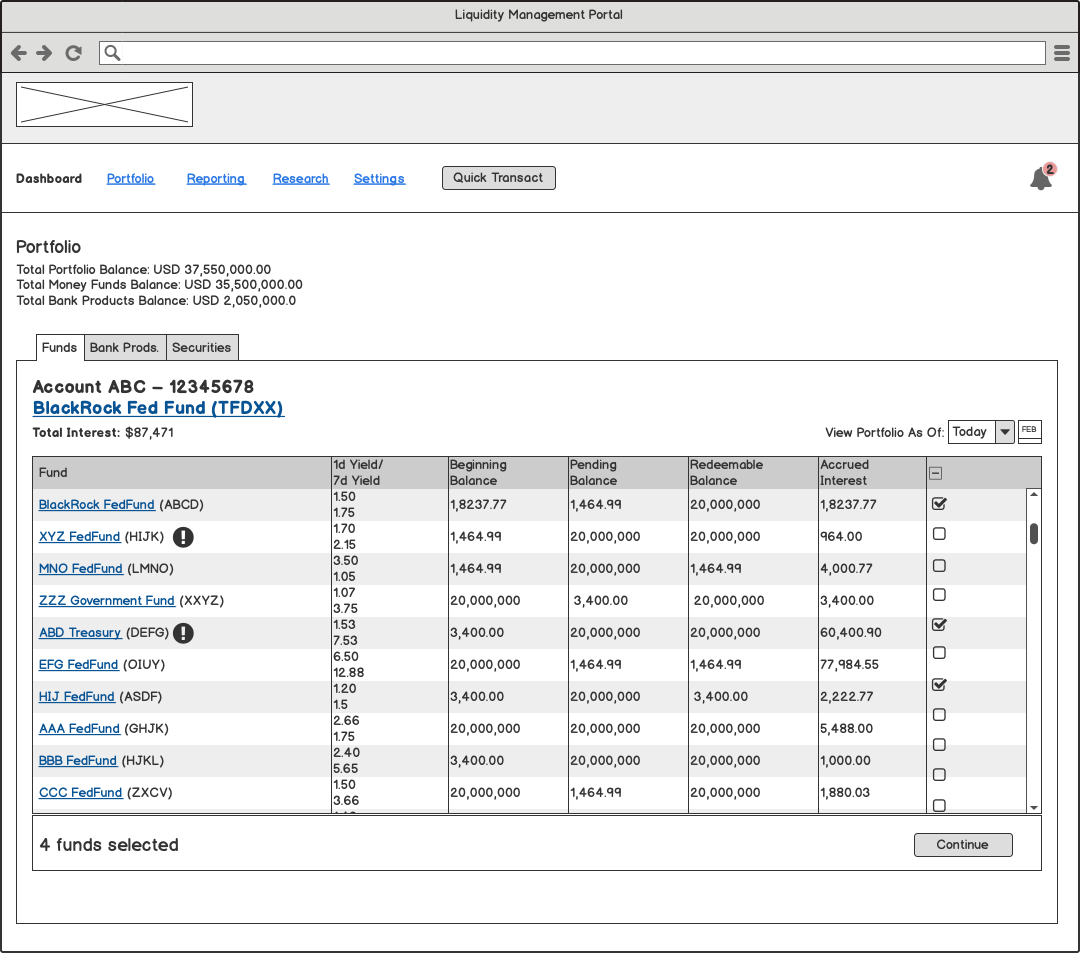Uncheck the HIJ FedFund row checkbox
This screenshot has width=1080, height=953.
(x=939, y=684)
